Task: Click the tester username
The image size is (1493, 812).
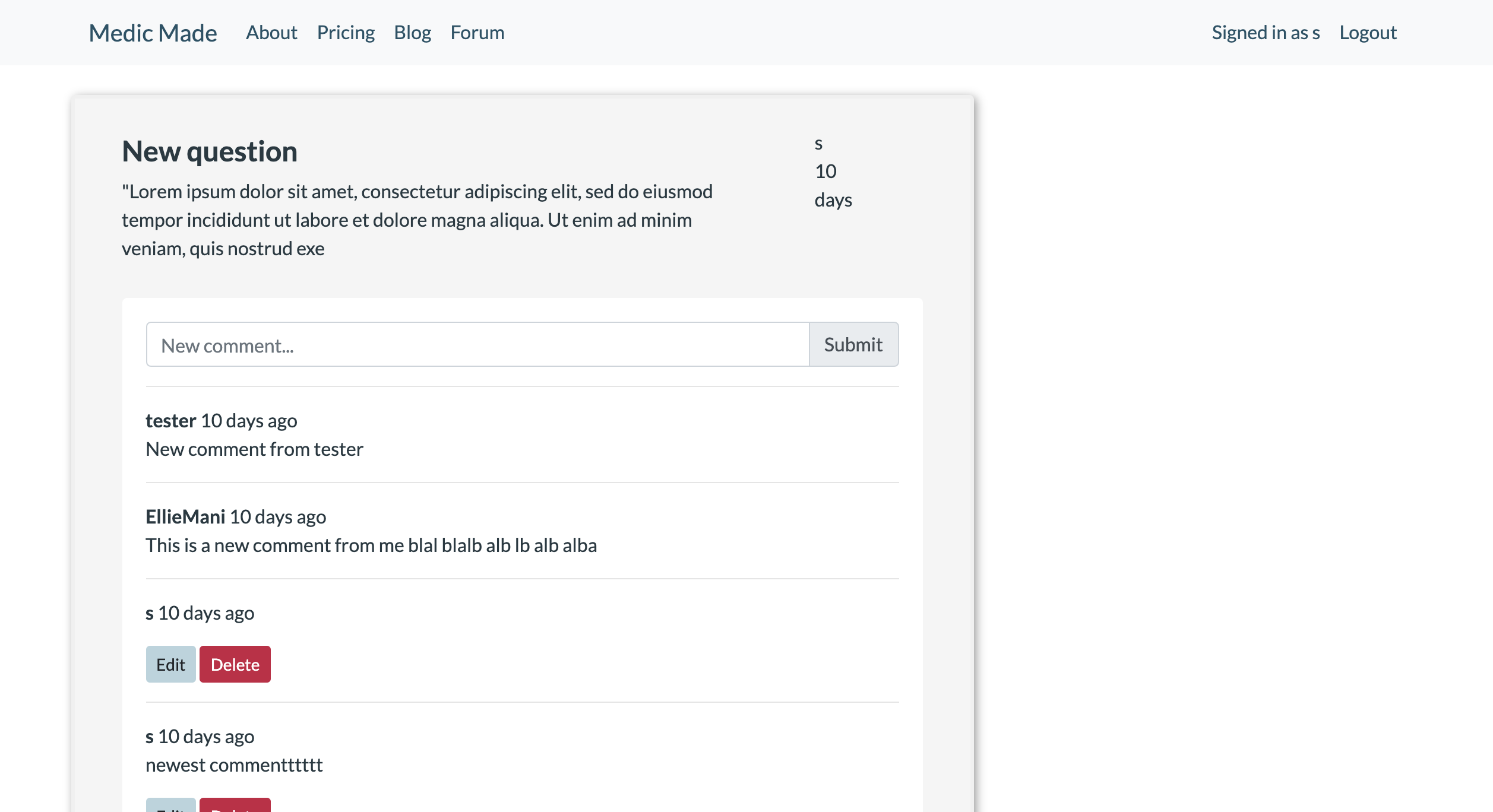Action: (170, 420)
